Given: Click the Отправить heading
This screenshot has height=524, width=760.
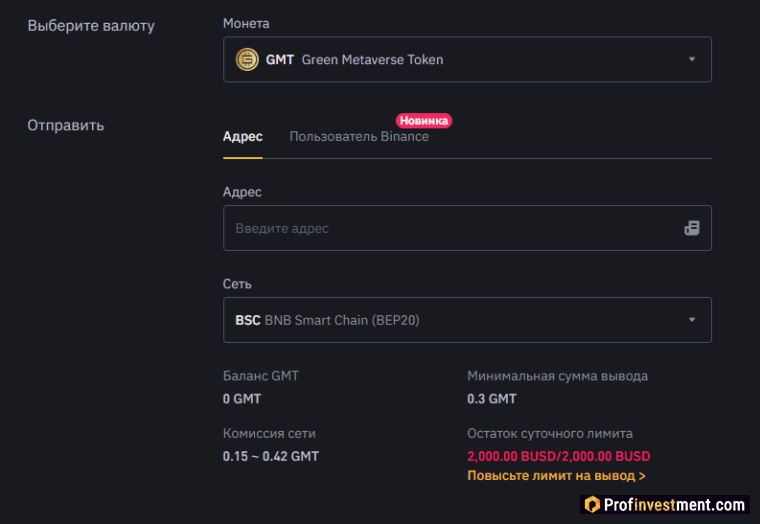Looking at the screenshot, I should coord(66,126).
